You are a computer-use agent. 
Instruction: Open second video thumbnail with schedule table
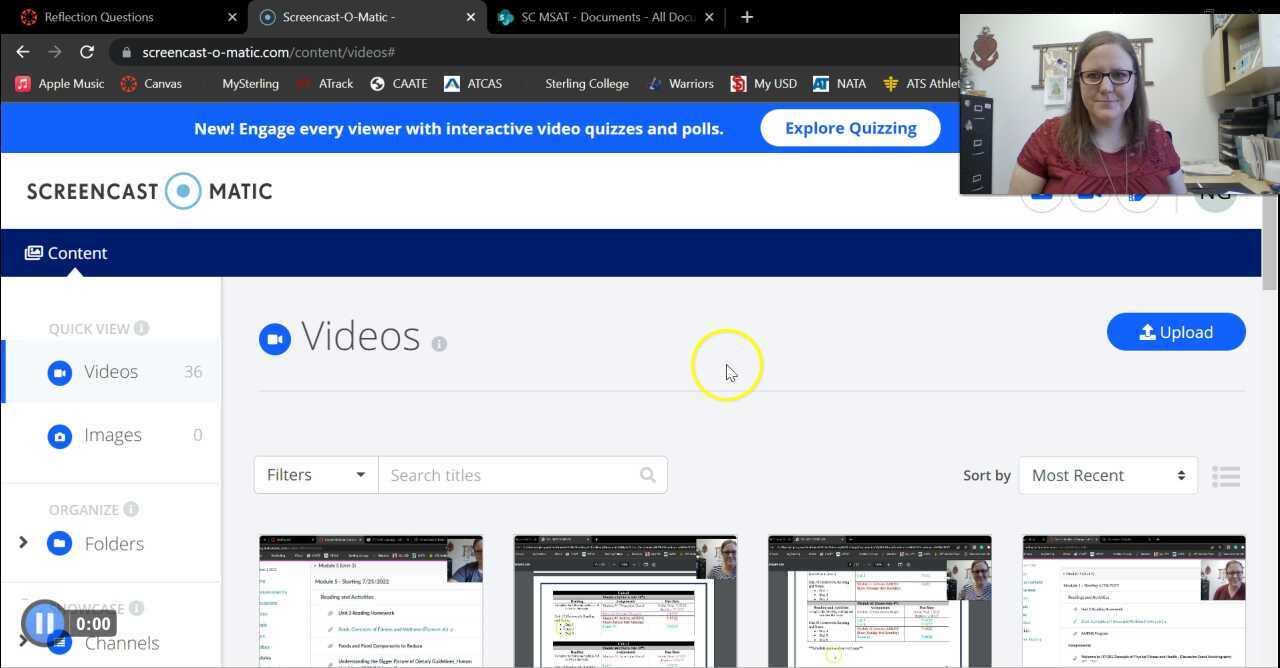tap(625, 601)
